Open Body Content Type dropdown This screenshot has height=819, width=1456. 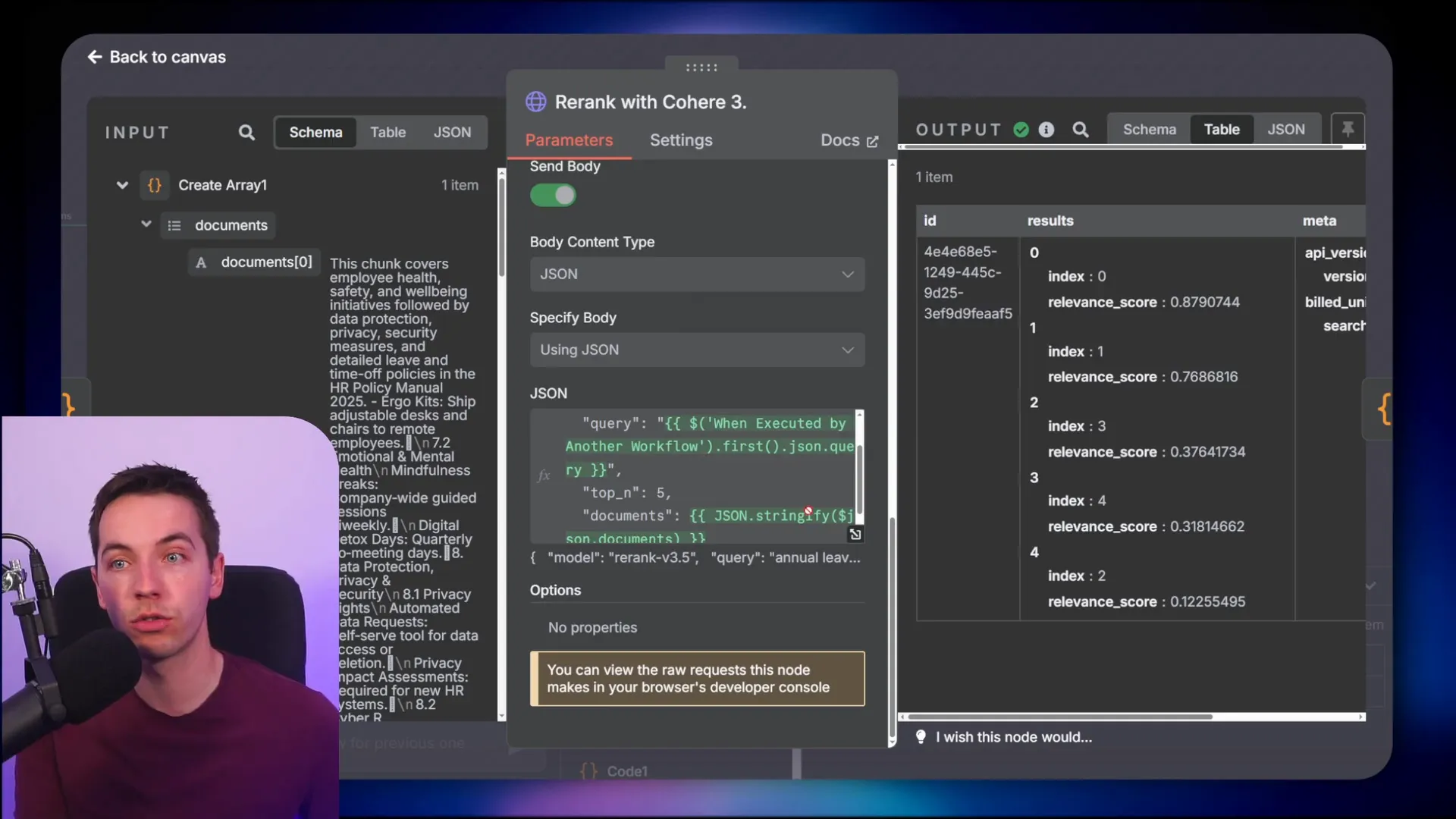click(697, 274)
